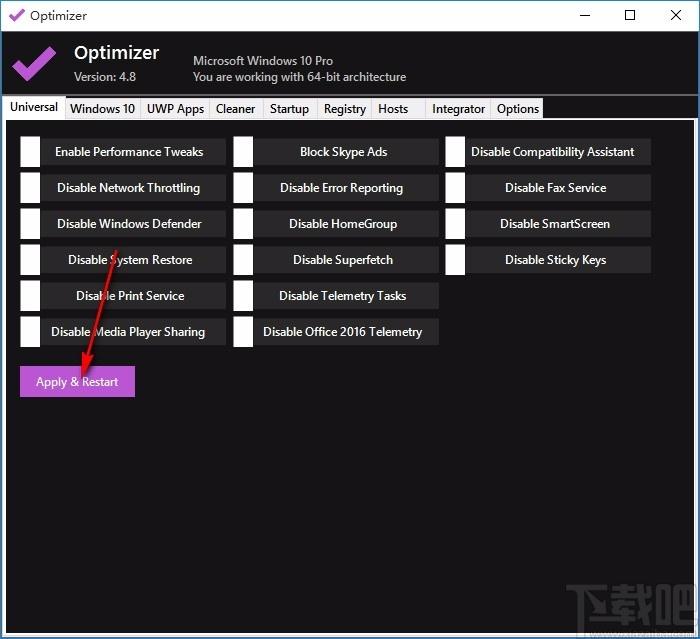Image resolution: width=700 pixels, height=639 pixels.
Task: Click the Disable Sticky Keys label button
Action: tap(558, 259)
